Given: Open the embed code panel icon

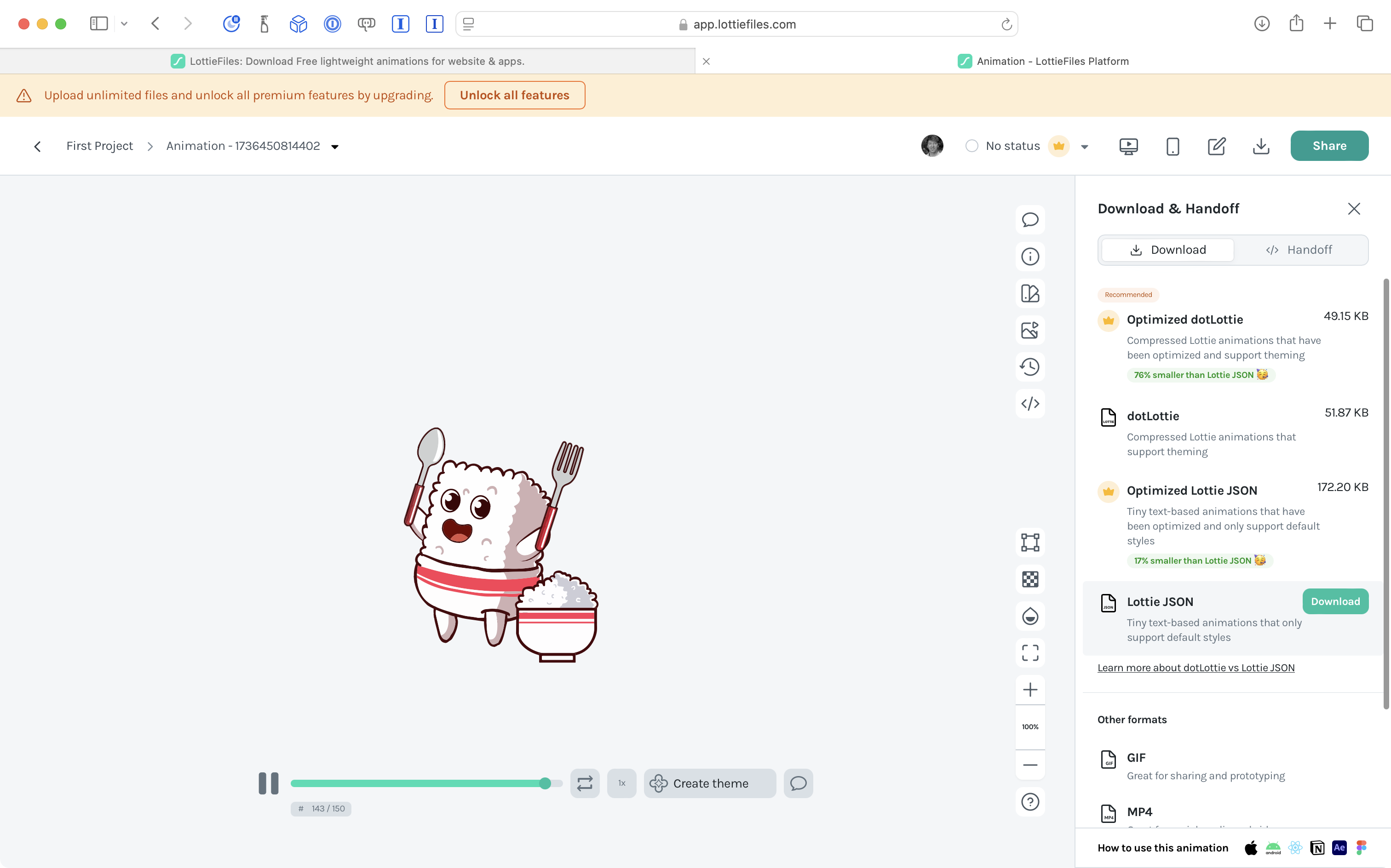Looking at the screenshot, I should point(1030,404).
